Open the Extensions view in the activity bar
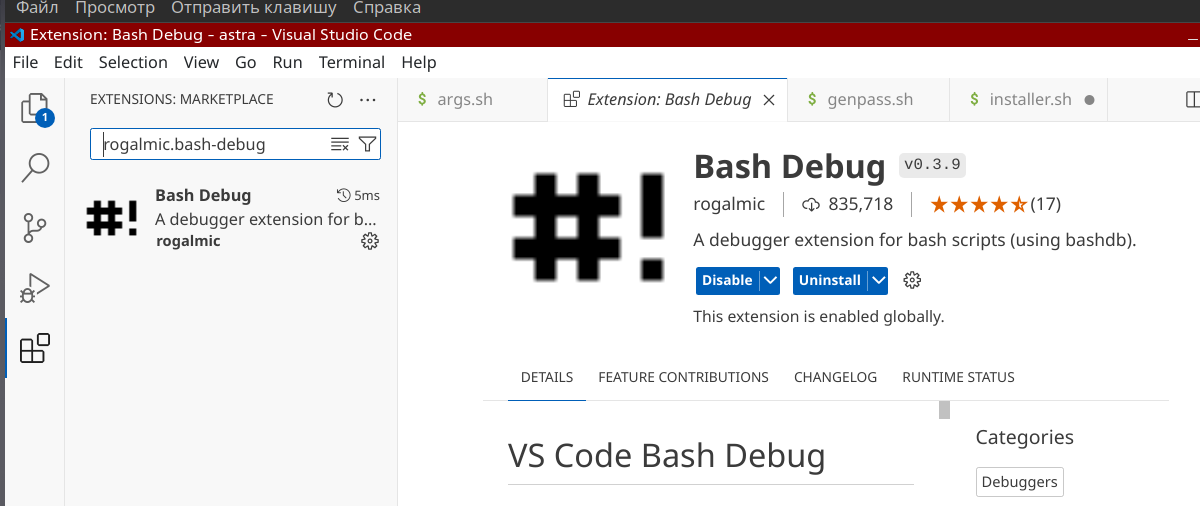This screenshot has width=1200, height=506. (x=35, y=348)
